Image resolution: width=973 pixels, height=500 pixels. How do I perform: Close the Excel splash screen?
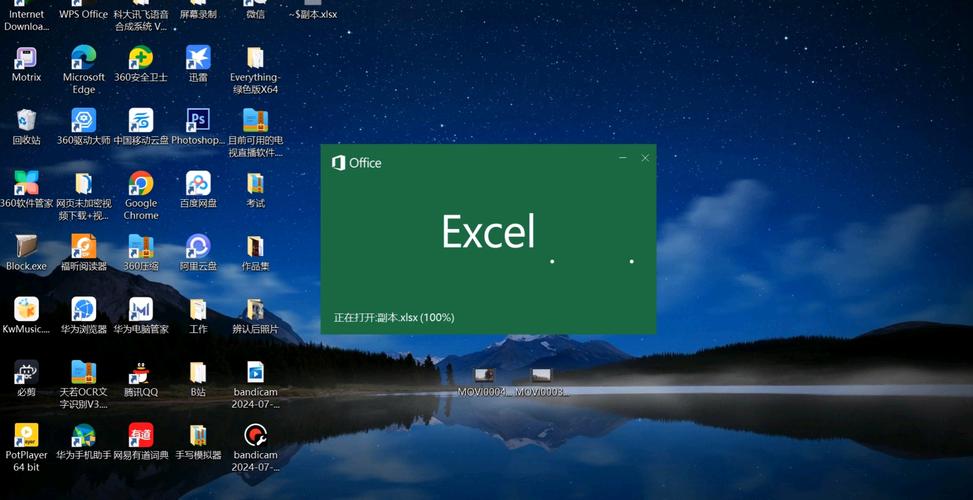pyautogui.click(x=645, y=158)
